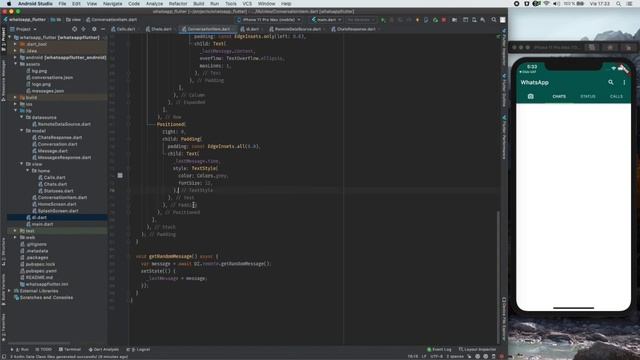Click the gutter marker beside the Colors.grey line
This screenshot has width=640, height=360.
[120, 175]
